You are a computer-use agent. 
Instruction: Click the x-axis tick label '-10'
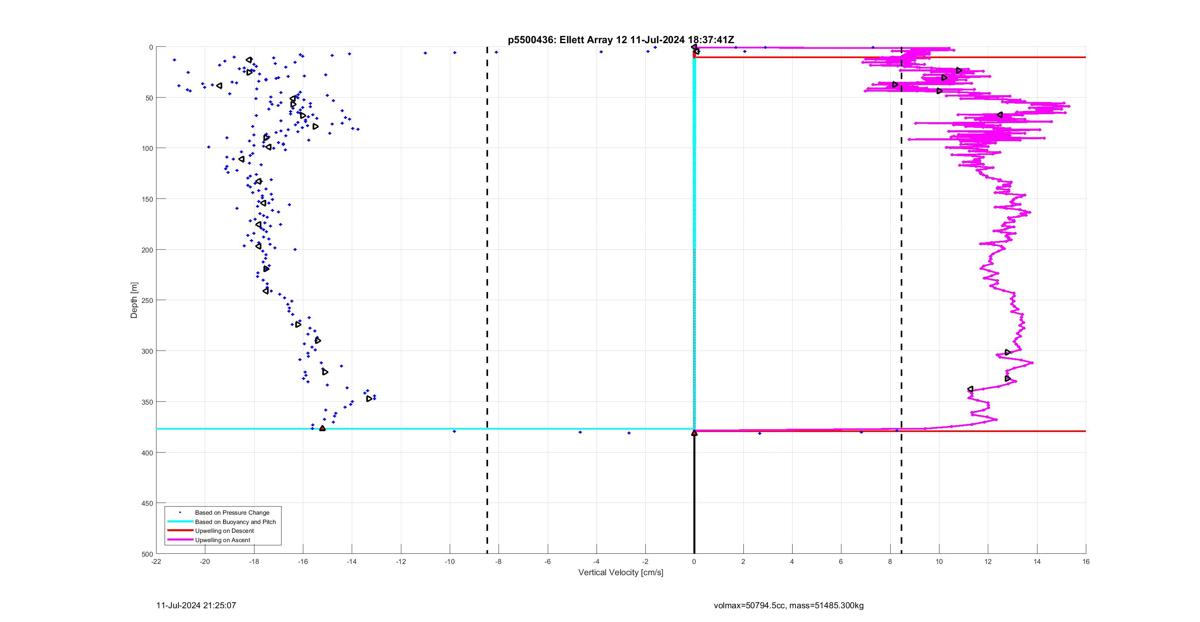click(x=450, y=561)
